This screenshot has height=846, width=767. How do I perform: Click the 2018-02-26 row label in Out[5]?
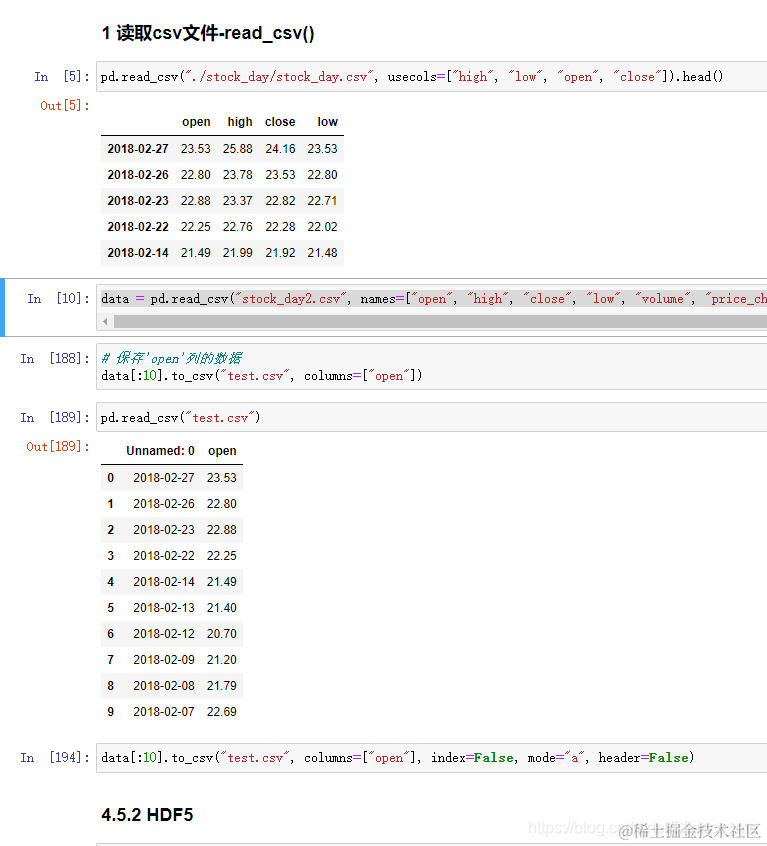pyautogui.click(x=138, y=175)
